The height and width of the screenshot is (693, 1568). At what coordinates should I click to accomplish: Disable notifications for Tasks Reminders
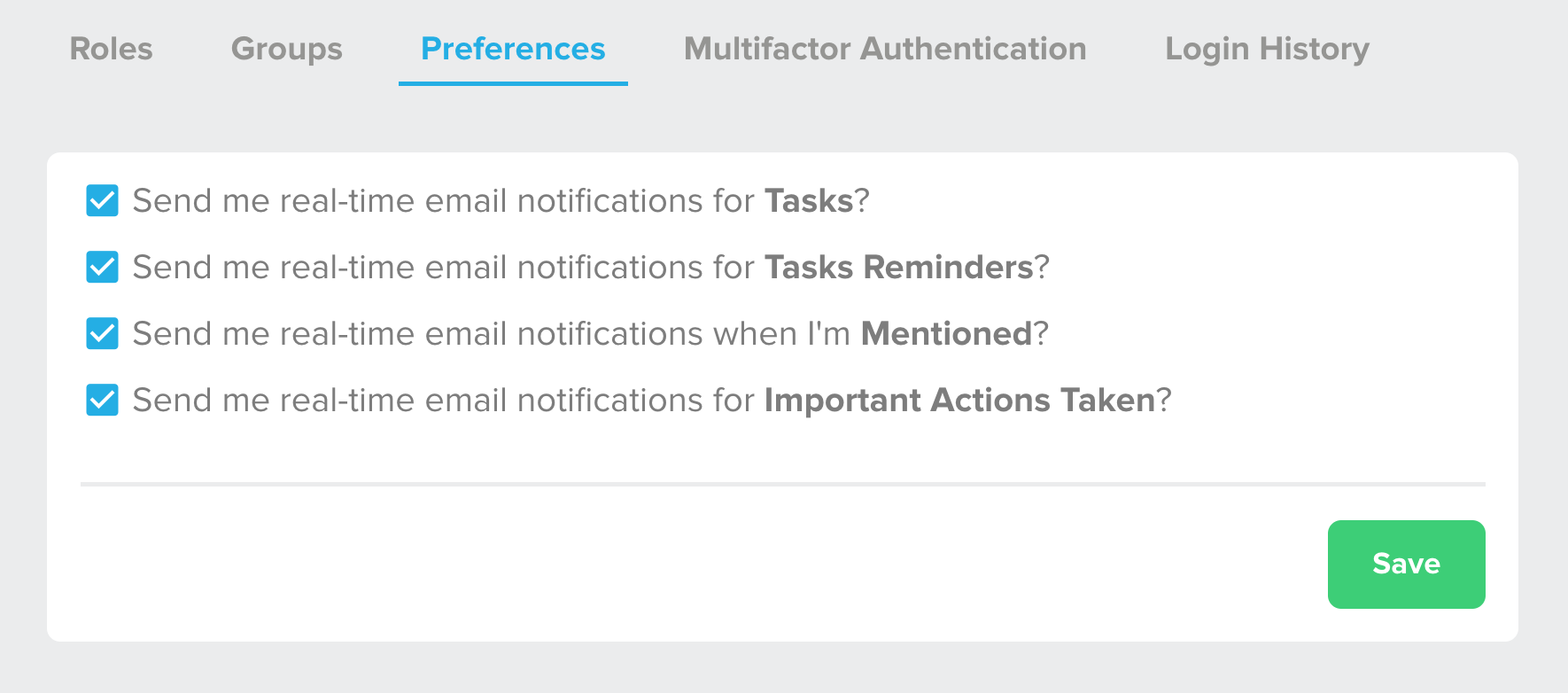coord(101,268)
